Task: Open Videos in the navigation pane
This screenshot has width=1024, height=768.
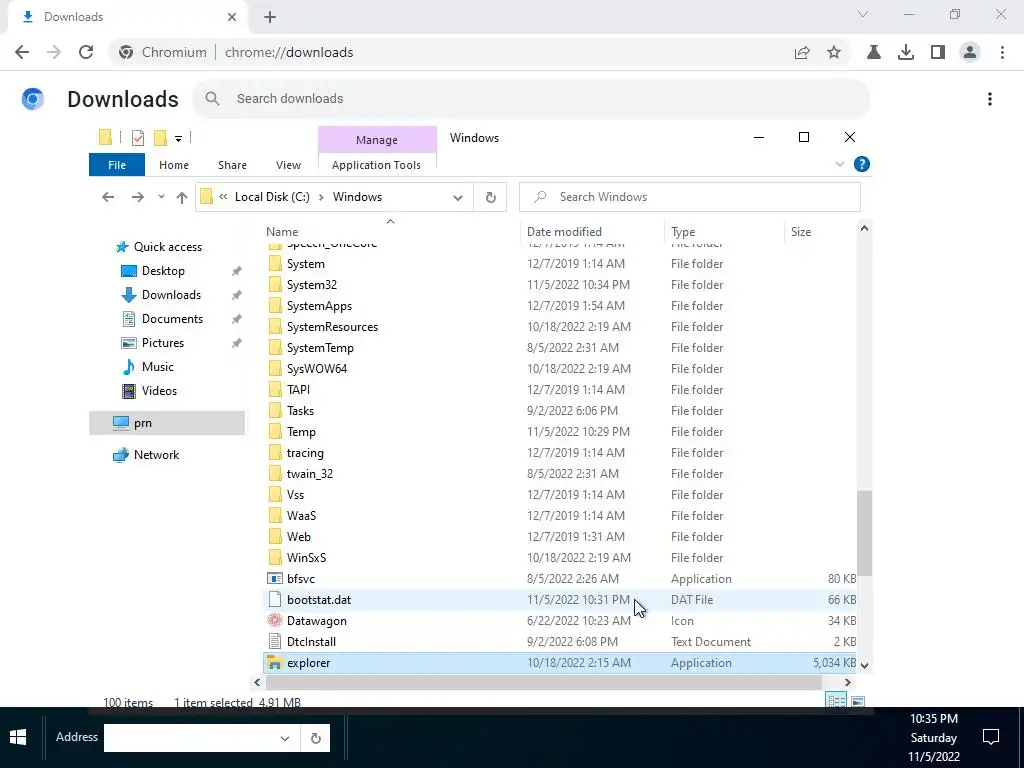Action: (159, 391)
